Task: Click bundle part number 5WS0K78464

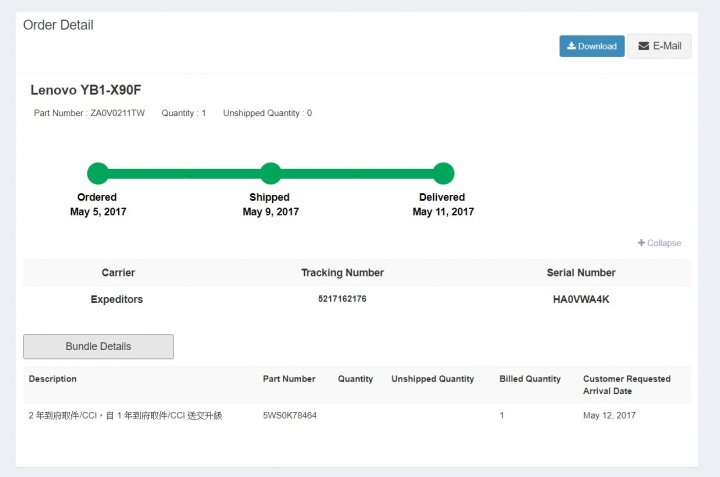Action: pyautogui.click(x=290, y=415)
